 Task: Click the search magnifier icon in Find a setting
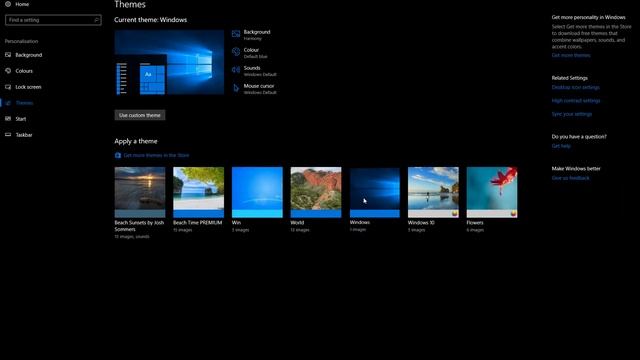pos(96,20)
